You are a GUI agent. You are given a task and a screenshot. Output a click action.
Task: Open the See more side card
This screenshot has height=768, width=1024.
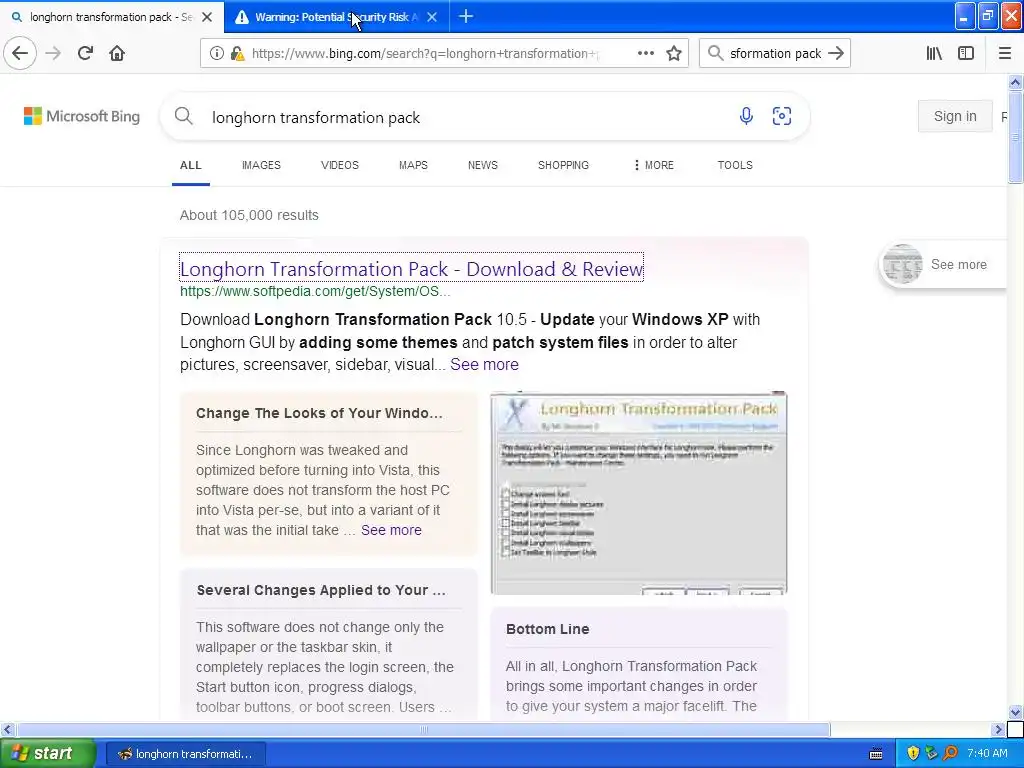[x=942, y=264]
